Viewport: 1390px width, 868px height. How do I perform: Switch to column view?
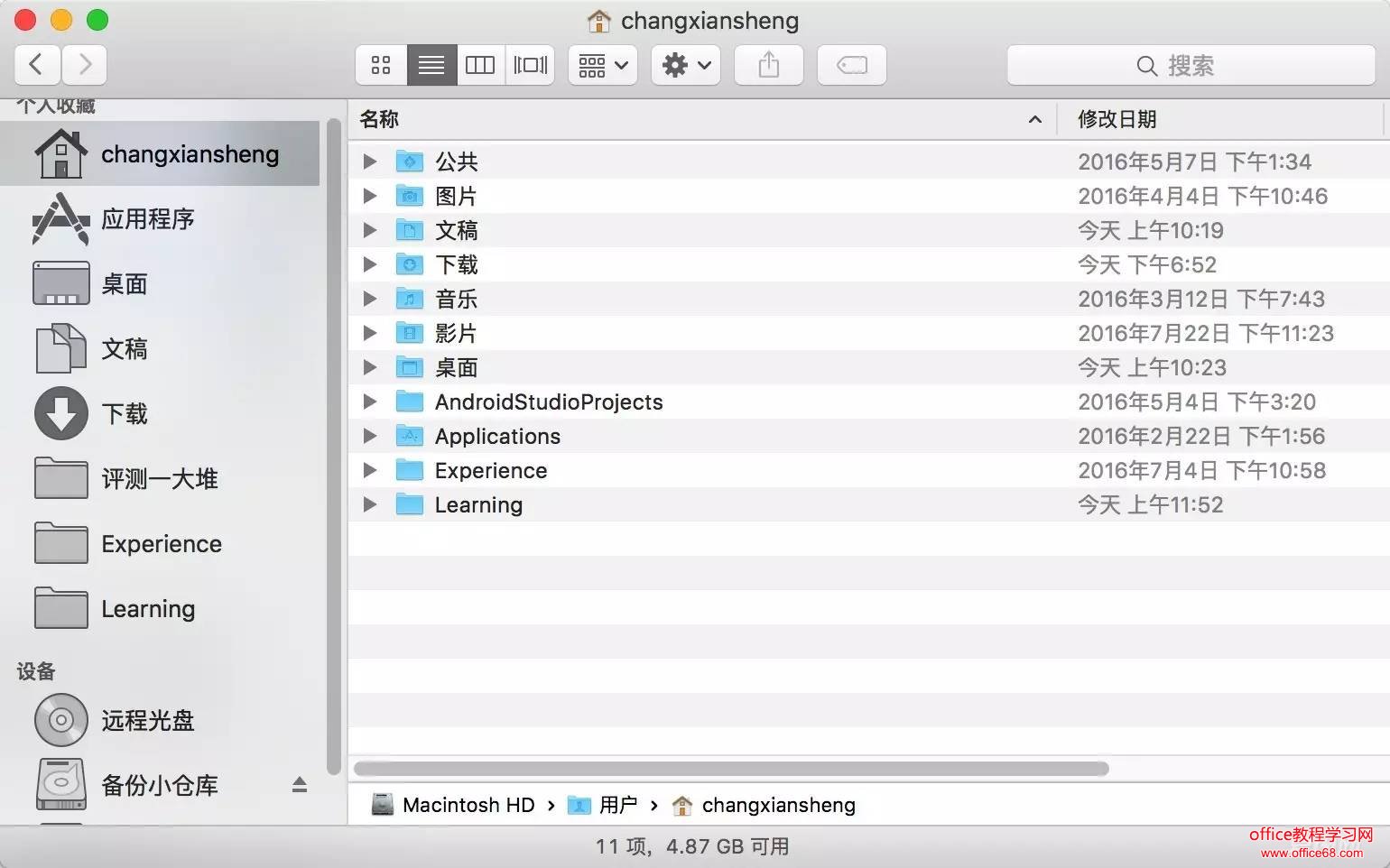(x=480, y=65)
